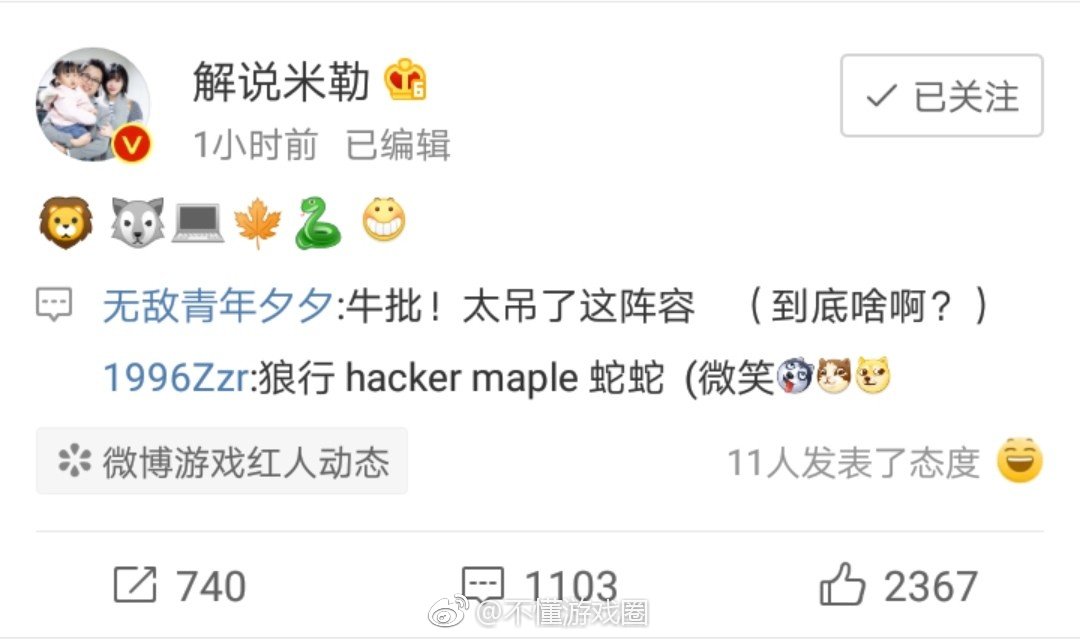Open 微博游戏红人动态 topic tag
This screenshot has width=1080, height=639.
click(x=222, y=461)
